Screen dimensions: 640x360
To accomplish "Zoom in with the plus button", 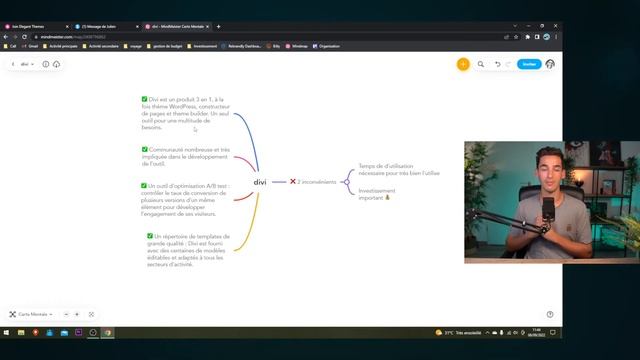I will [77, 314].
